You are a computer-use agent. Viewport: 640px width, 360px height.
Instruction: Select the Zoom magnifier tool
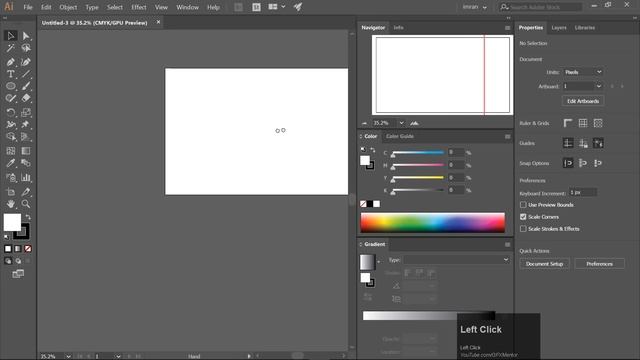pyautogui.click(x=26, y=204)
